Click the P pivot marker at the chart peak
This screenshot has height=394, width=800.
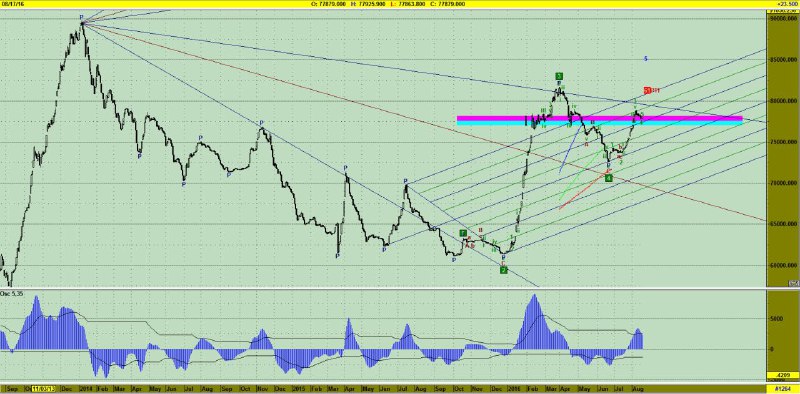82,17
